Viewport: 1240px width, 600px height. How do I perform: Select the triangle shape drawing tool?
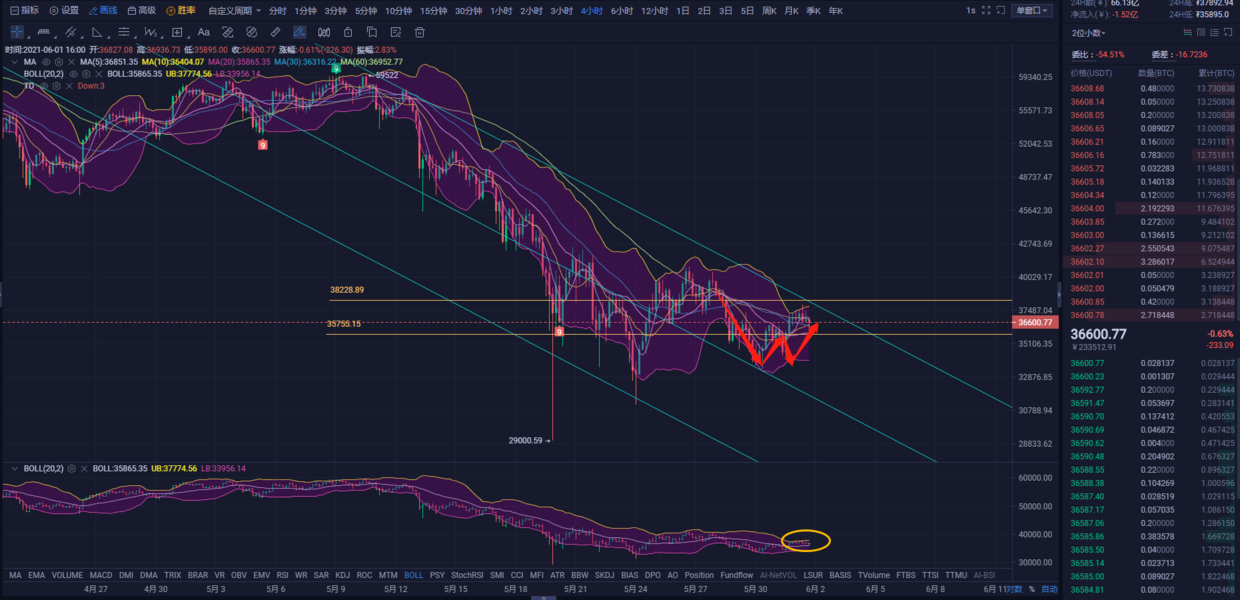click(97, 32)
